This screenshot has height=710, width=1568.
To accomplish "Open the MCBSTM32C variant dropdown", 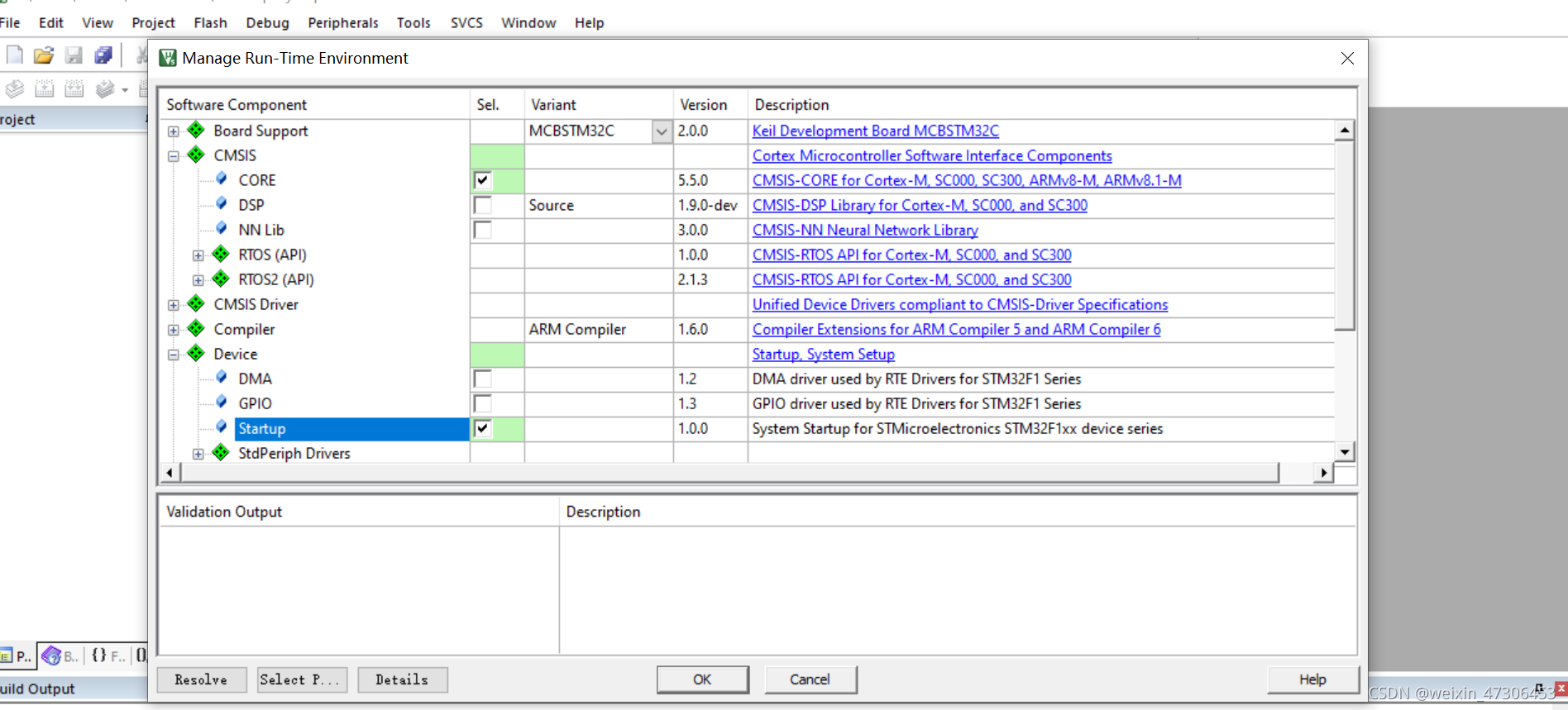I will point(662,131).
